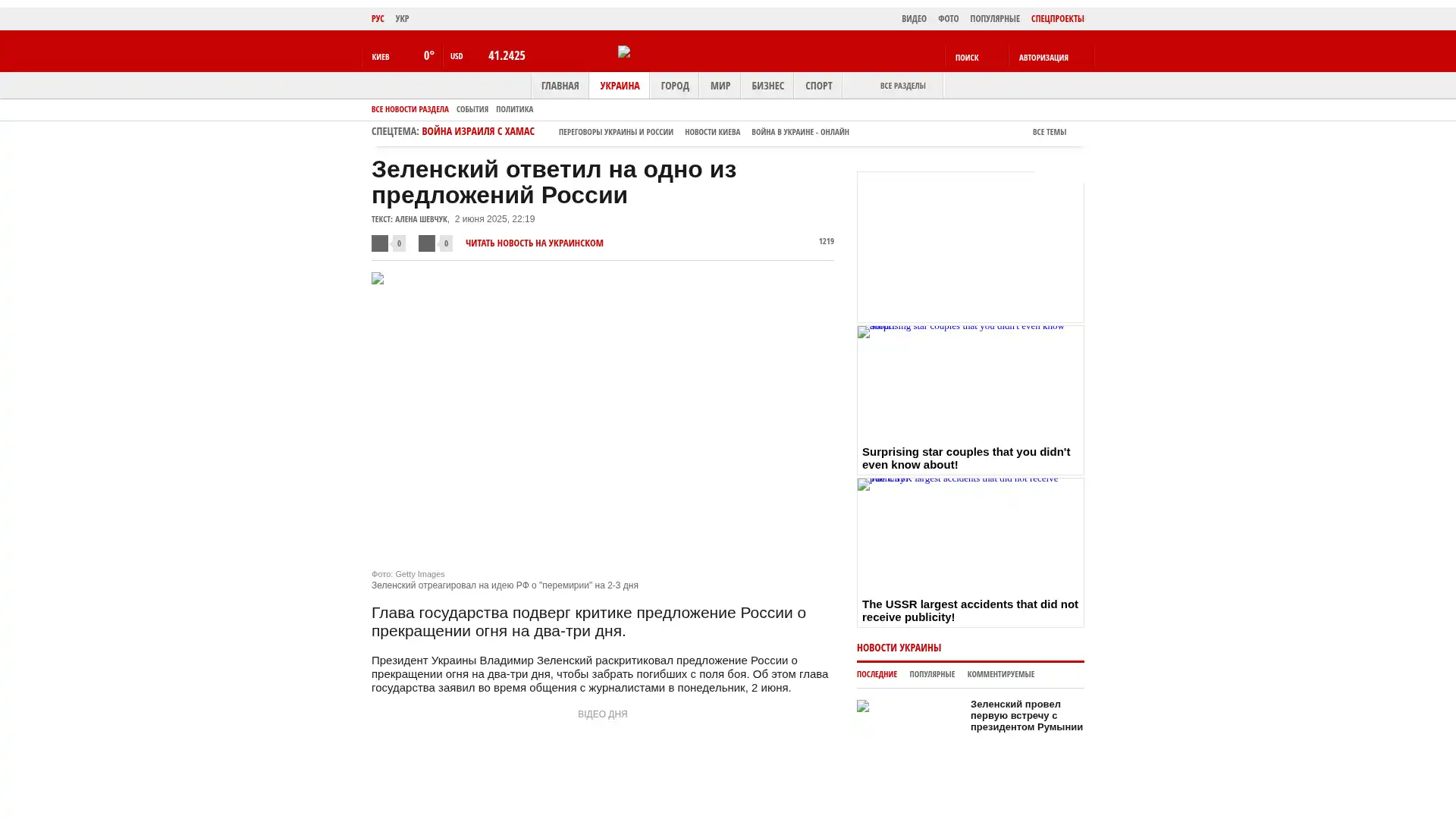The width and height of the screenshot is (1456, 819).
Task: Select the РУС language option
Action: point(378,19)
